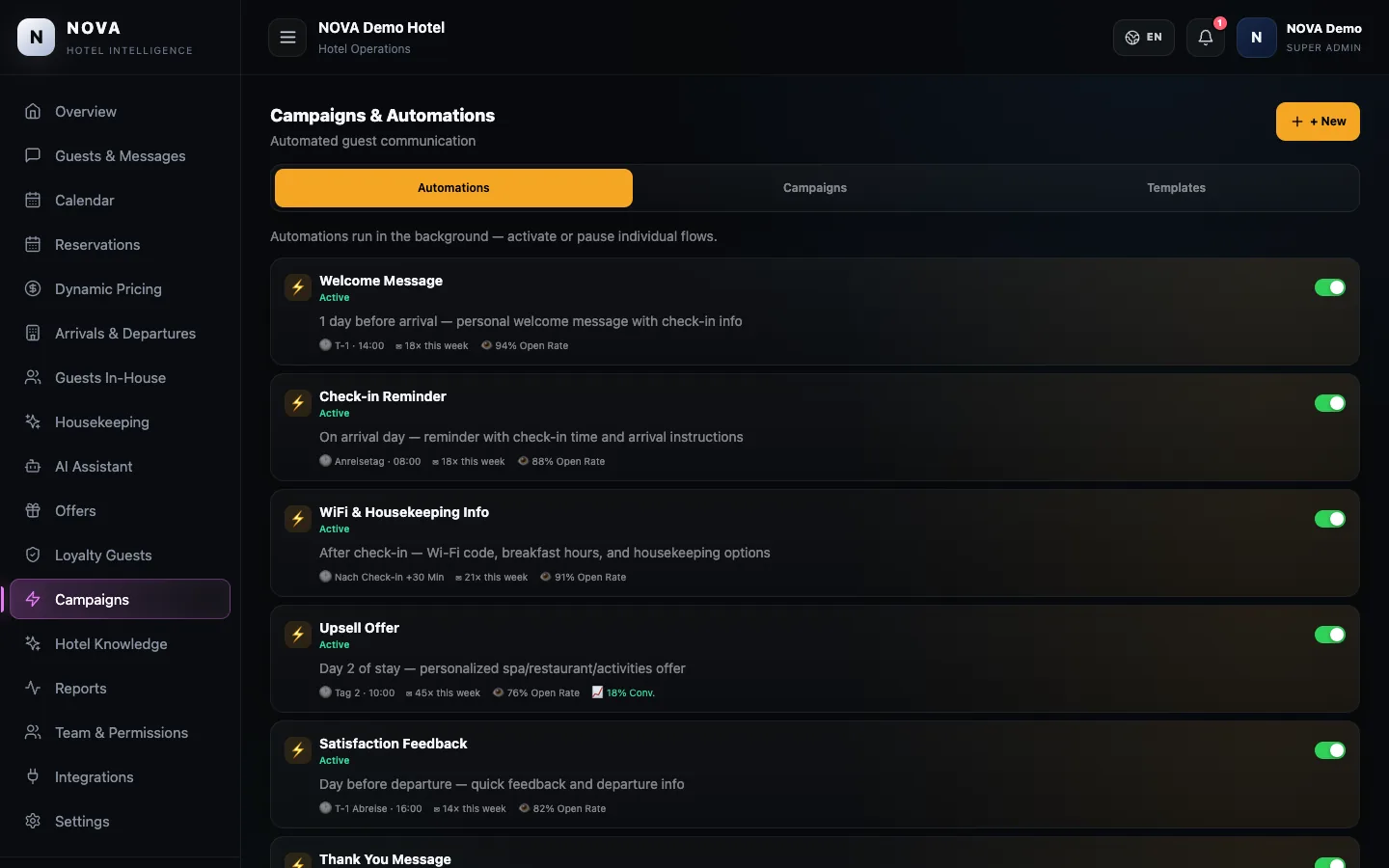Open the Campaigns sidebar item

(120, 599)
